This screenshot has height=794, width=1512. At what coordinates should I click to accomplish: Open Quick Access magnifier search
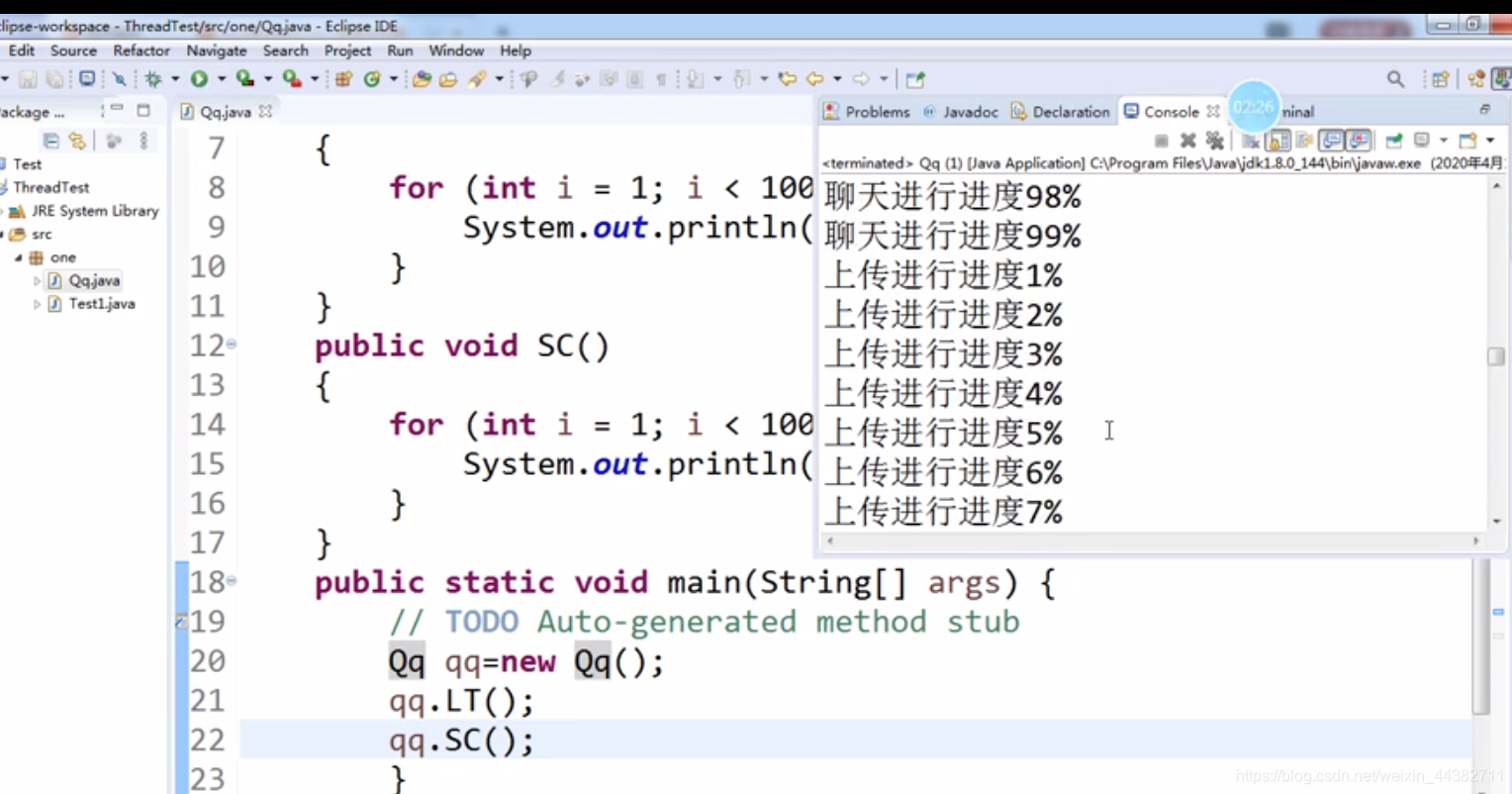pyautogui.click(x=1395, y=79)
